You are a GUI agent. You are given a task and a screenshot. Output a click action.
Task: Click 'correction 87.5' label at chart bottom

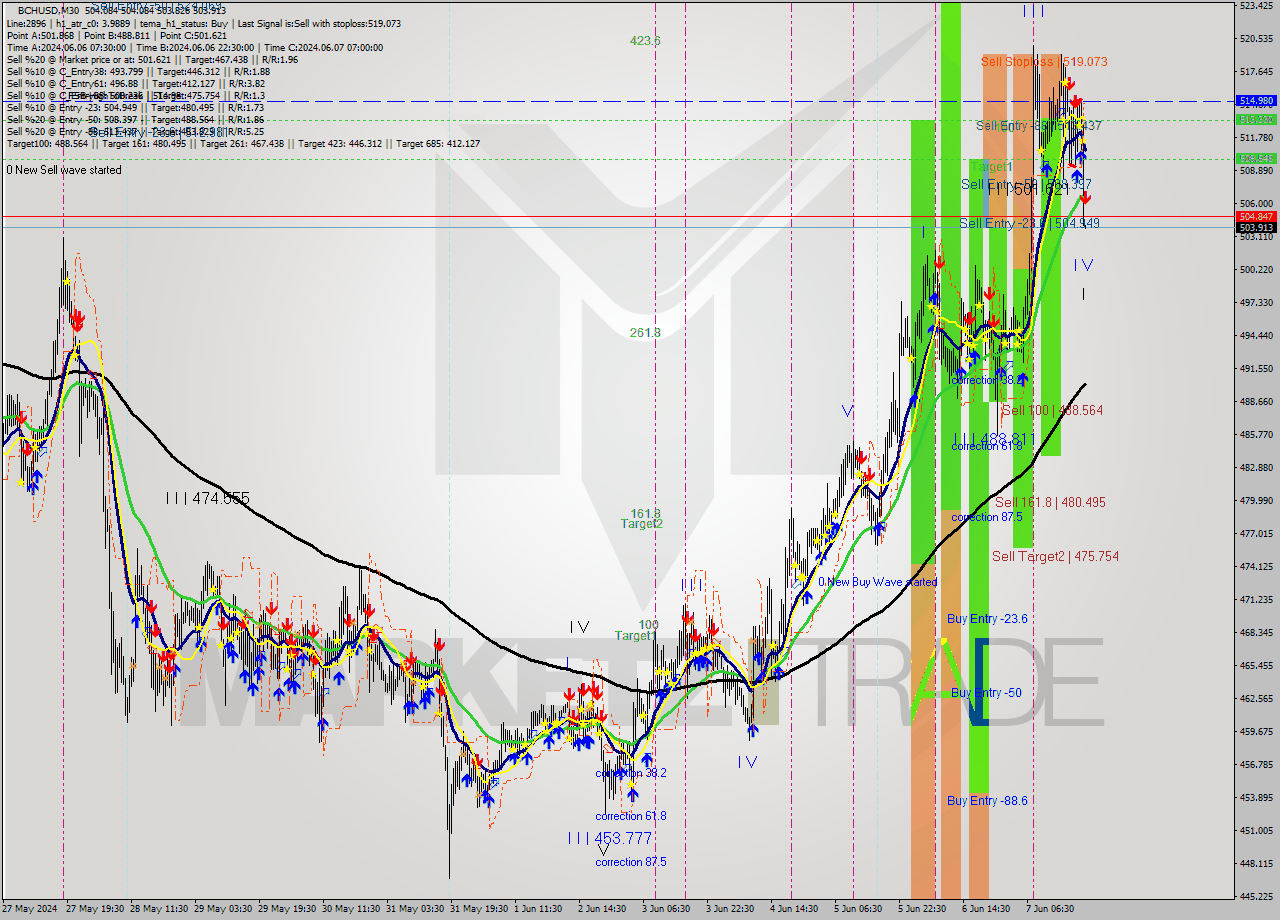(631, 862)
